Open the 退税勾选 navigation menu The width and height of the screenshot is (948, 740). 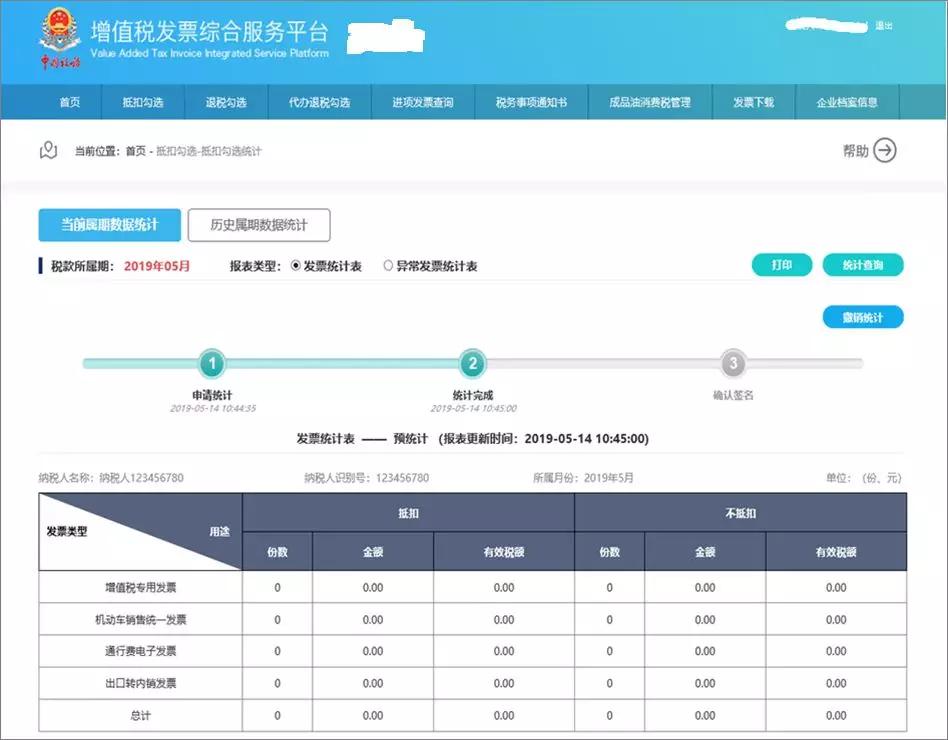(x=225, y=102)
